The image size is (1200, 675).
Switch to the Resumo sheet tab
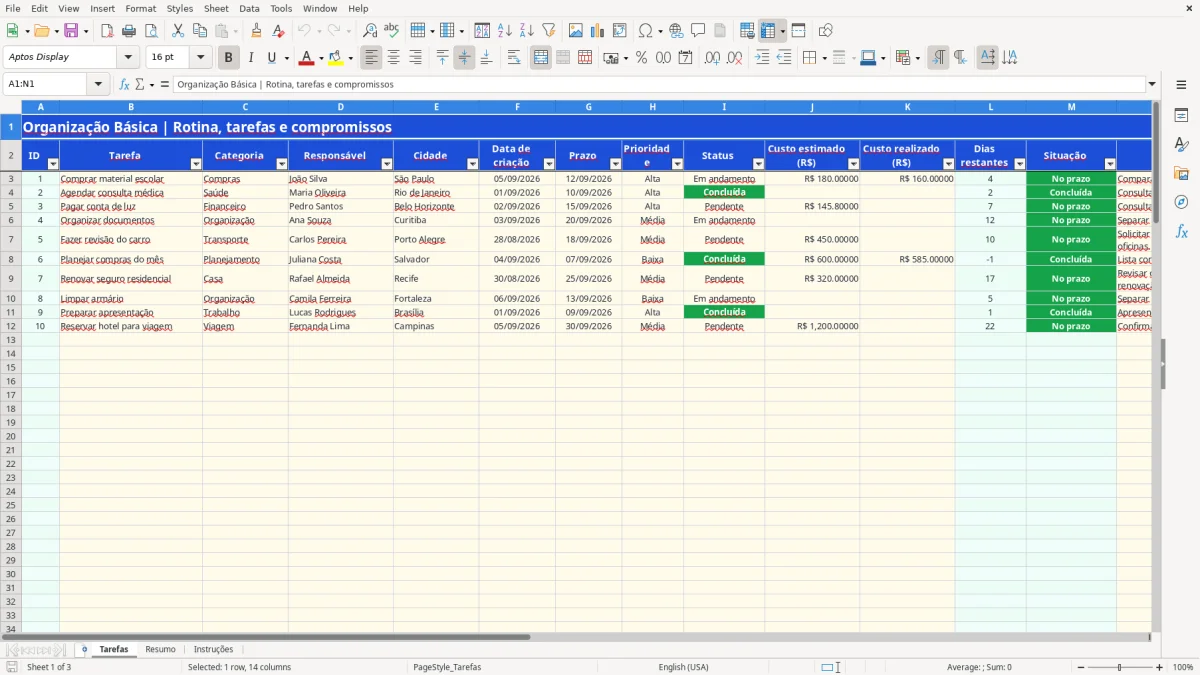coord(160,650)
